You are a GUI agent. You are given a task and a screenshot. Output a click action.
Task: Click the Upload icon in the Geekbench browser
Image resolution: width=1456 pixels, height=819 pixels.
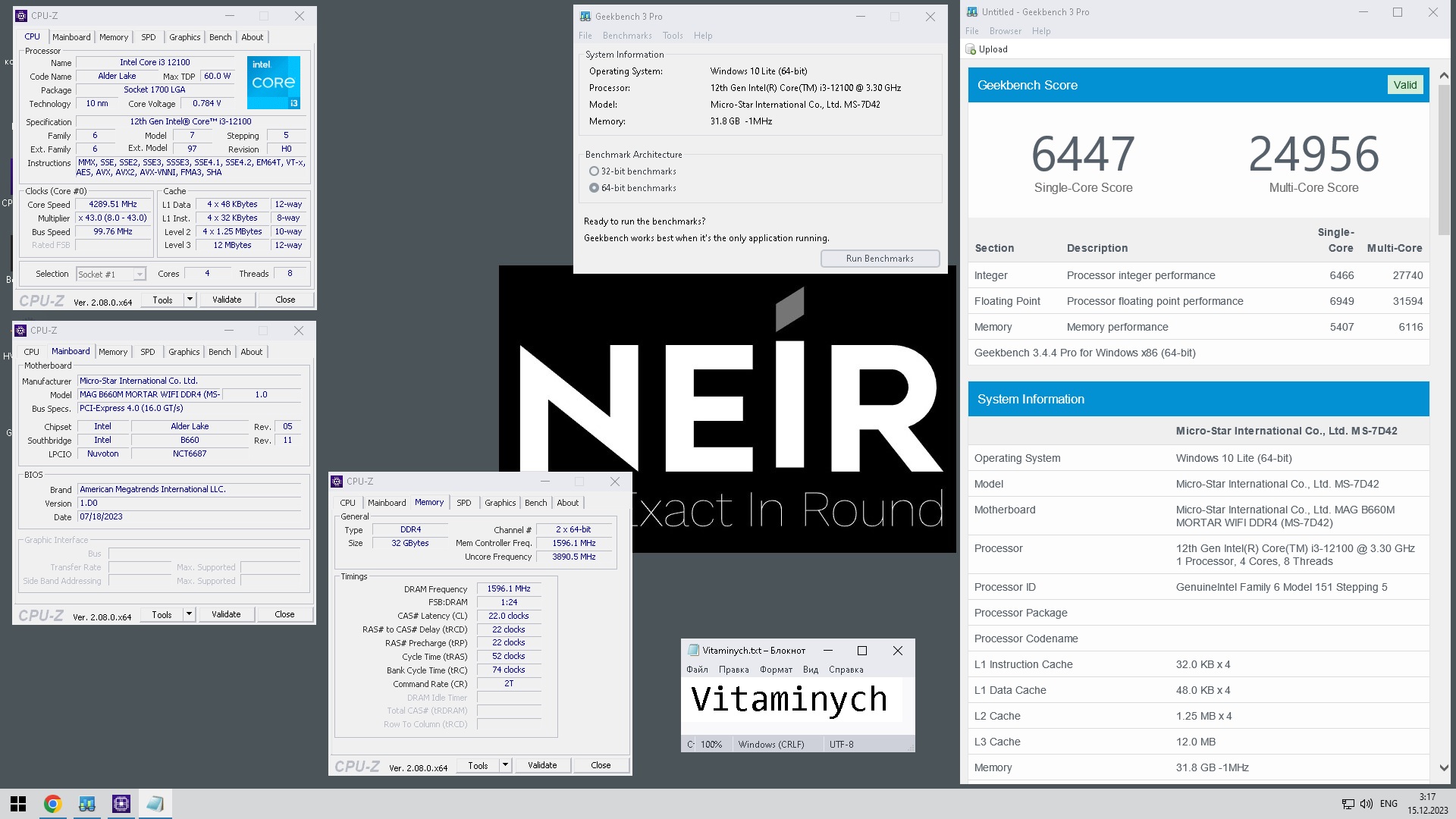tap(971, 49)
